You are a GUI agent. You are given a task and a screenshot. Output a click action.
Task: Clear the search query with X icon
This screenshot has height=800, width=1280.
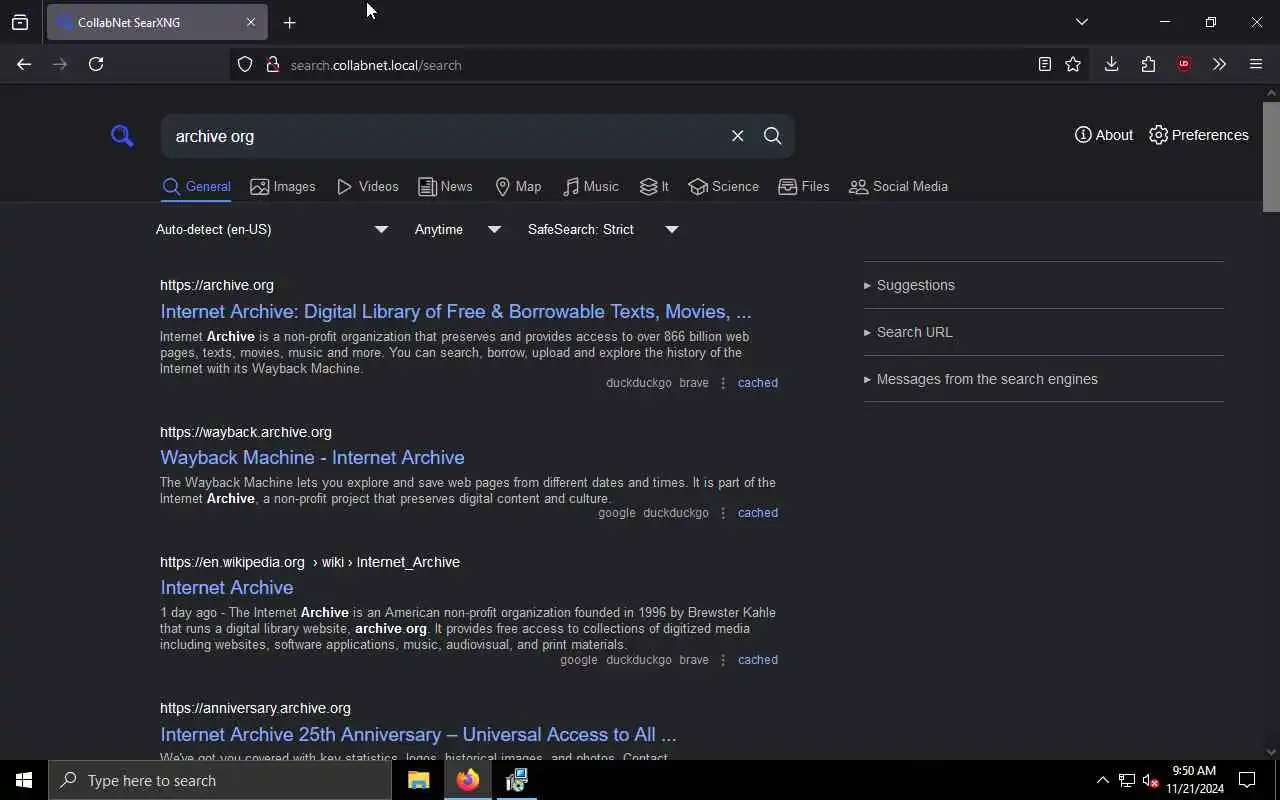[x=738, y=136]
